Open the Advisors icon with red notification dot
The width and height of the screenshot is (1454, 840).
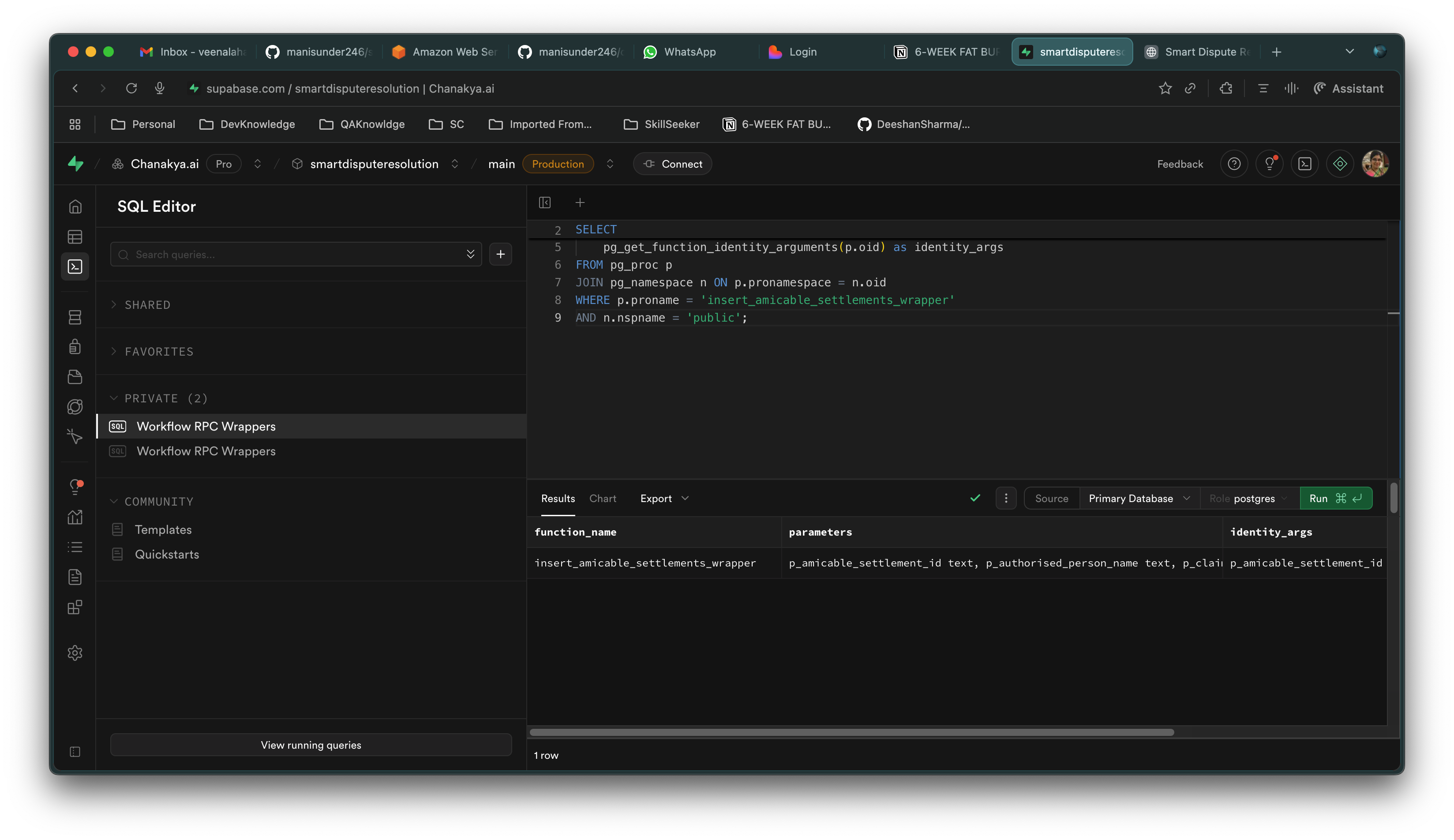(75, 487)
